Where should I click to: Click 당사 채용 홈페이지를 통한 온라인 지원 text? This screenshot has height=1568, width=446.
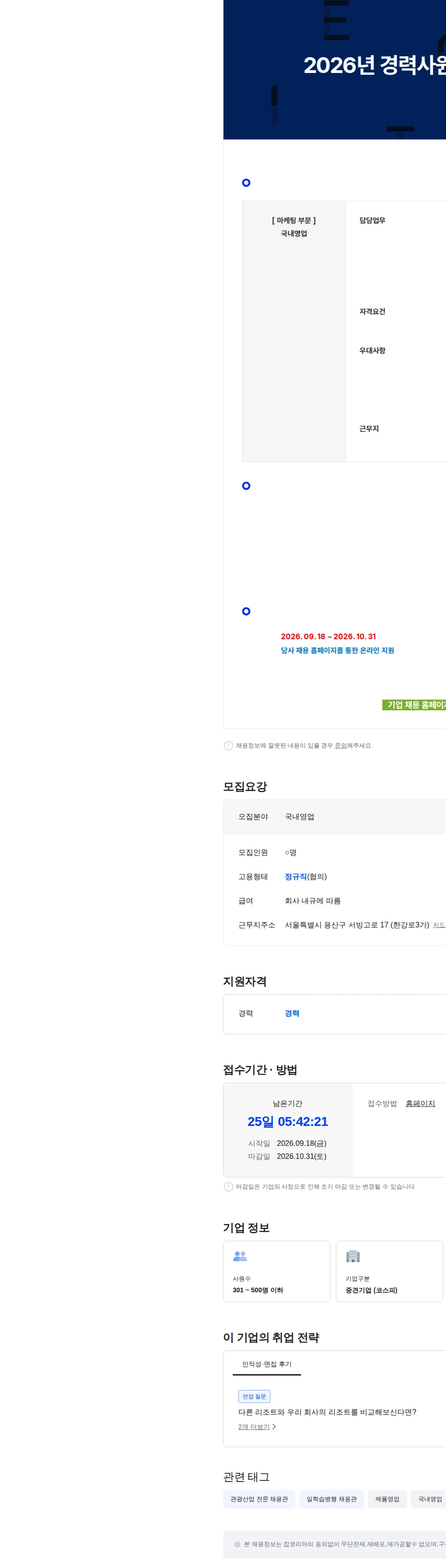click(337, 650)
